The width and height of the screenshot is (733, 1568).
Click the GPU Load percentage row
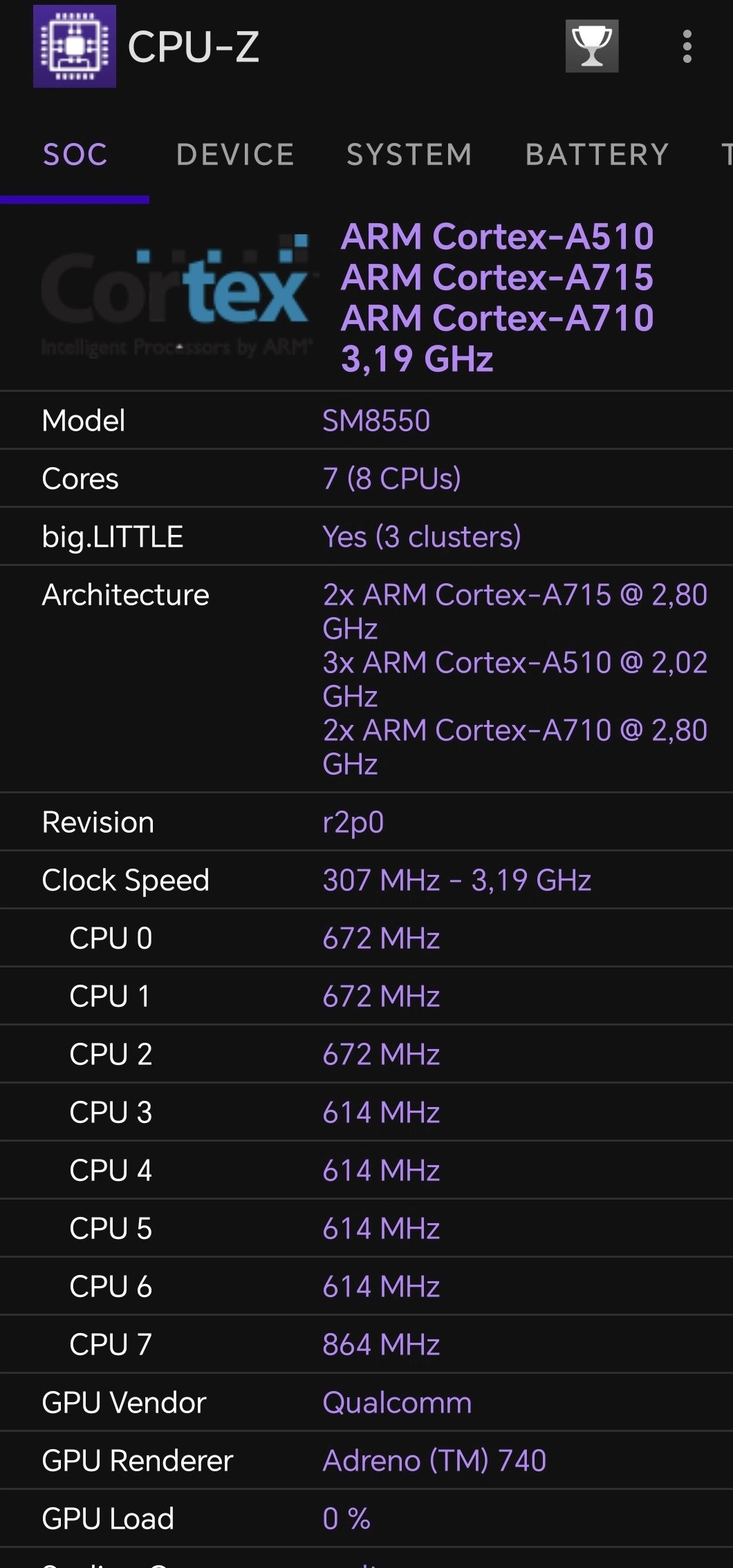346,1518
